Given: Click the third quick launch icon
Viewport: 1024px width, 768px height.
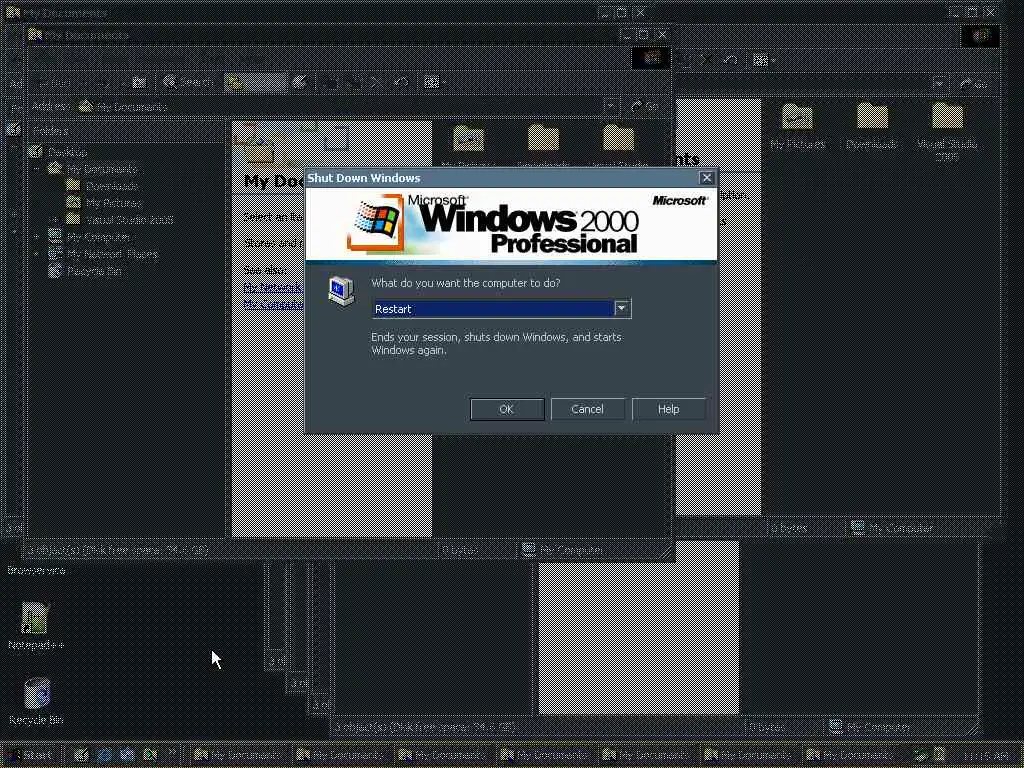Looking at the screenshot, I should coord(127,755).
